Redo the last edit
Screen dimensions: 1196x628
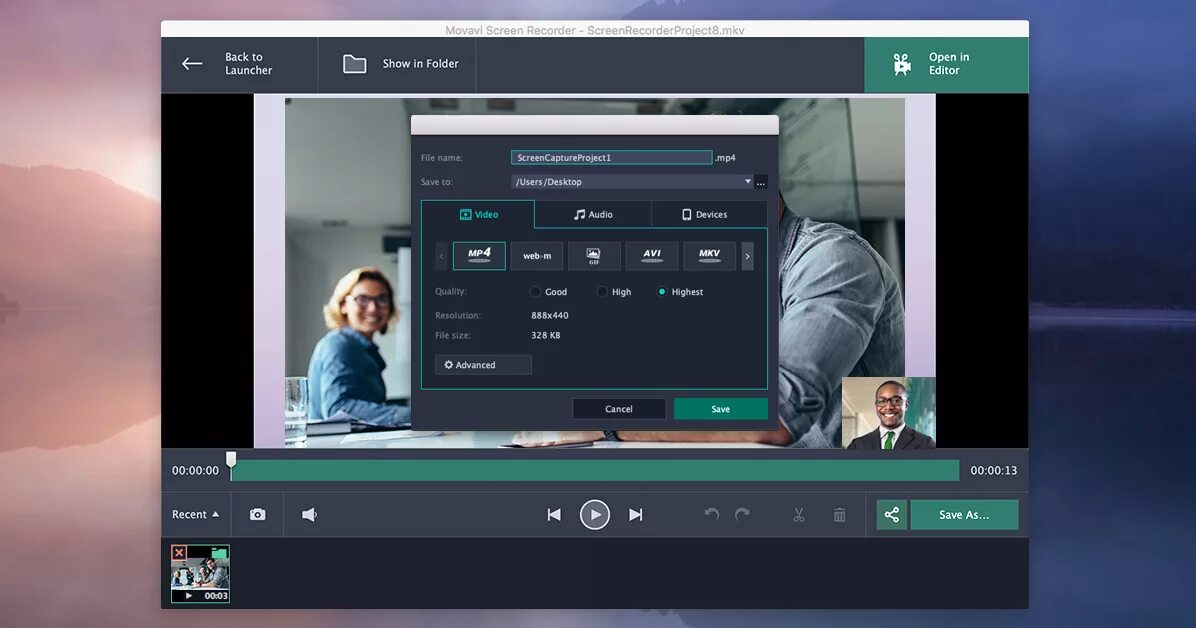pos(742,514)
